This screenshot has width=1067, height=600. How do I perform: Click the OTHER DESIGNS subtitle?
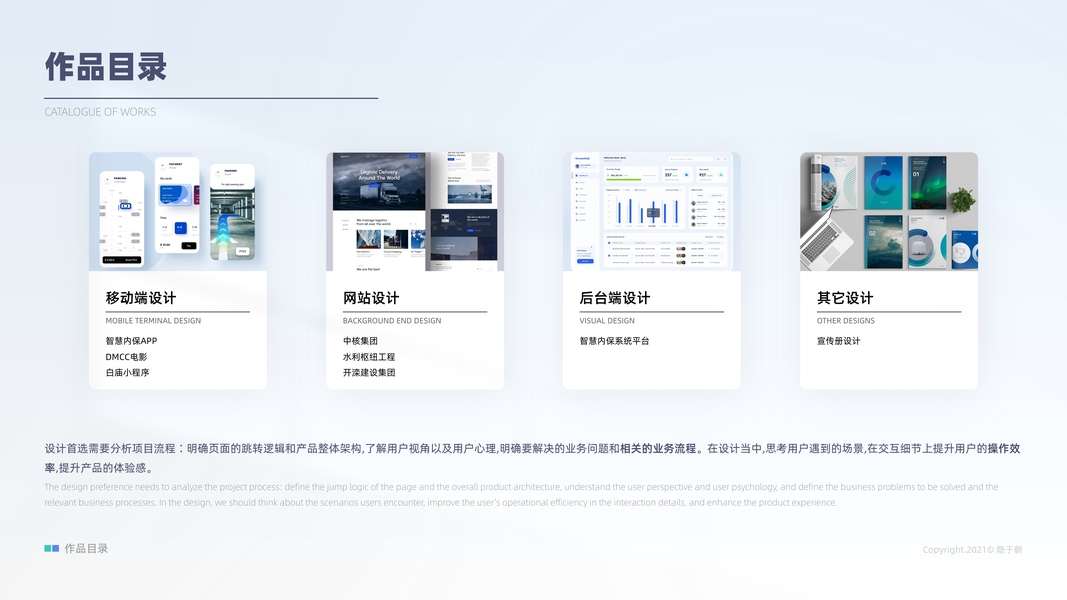[846, 320]
